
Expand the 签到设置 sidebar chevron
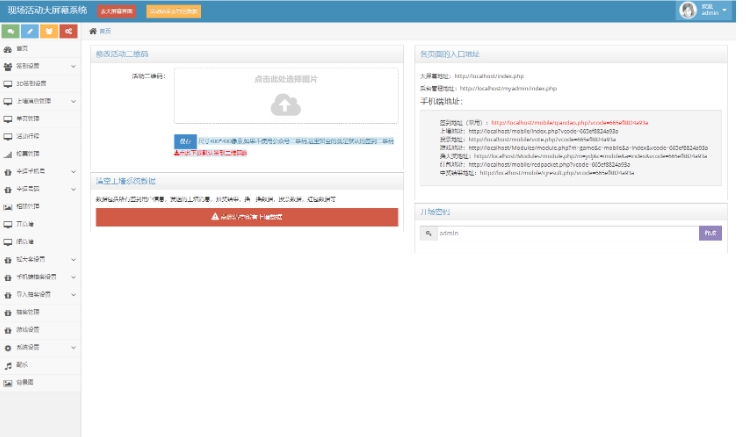click(73, 67)
